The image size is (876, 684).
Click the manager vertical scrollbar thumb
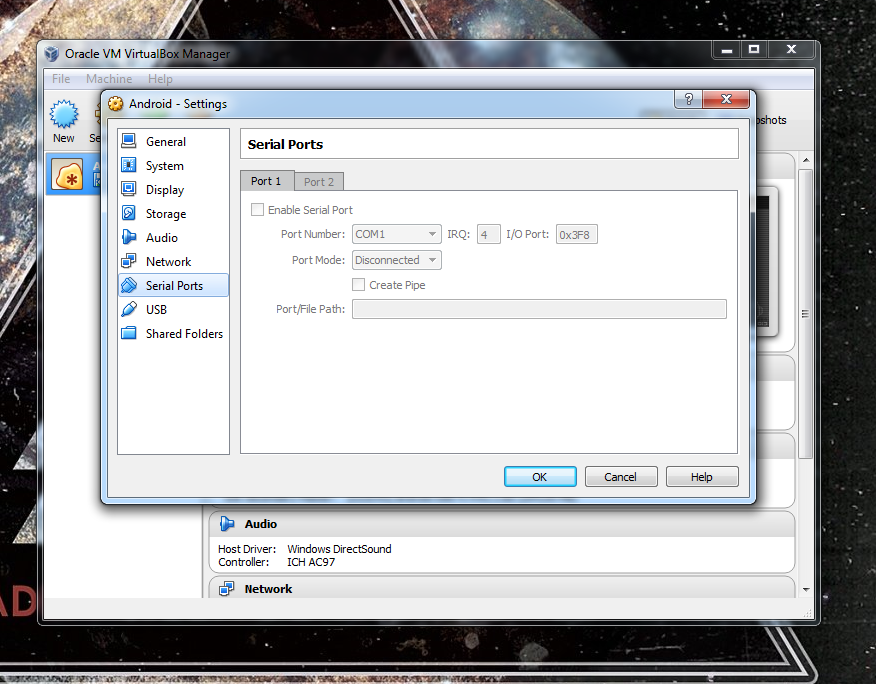click(805, 314)
